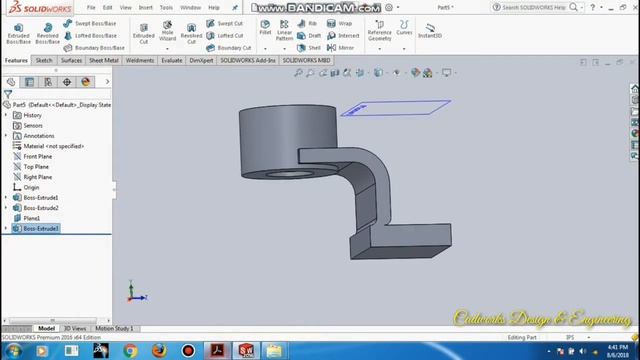Select the Linear Pattern tool
Viewport: 640px width, 360px height.
(284, 30)
